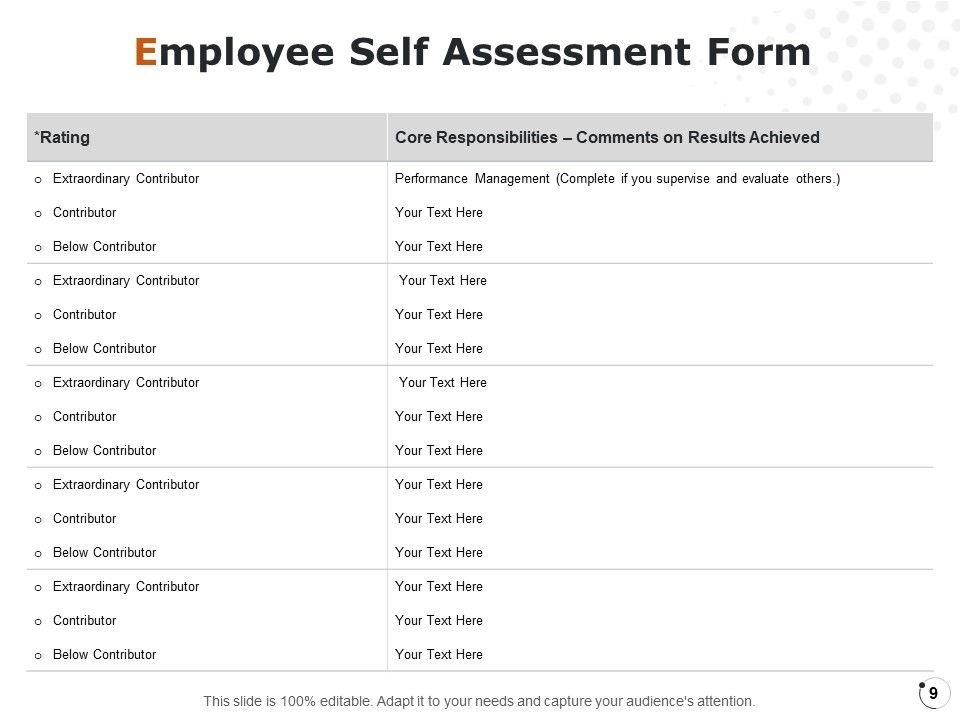This screenshot has height=720, width=960.
Task: Select Extraordinary Contributor radio in last rating group
Action: point(38,588)
